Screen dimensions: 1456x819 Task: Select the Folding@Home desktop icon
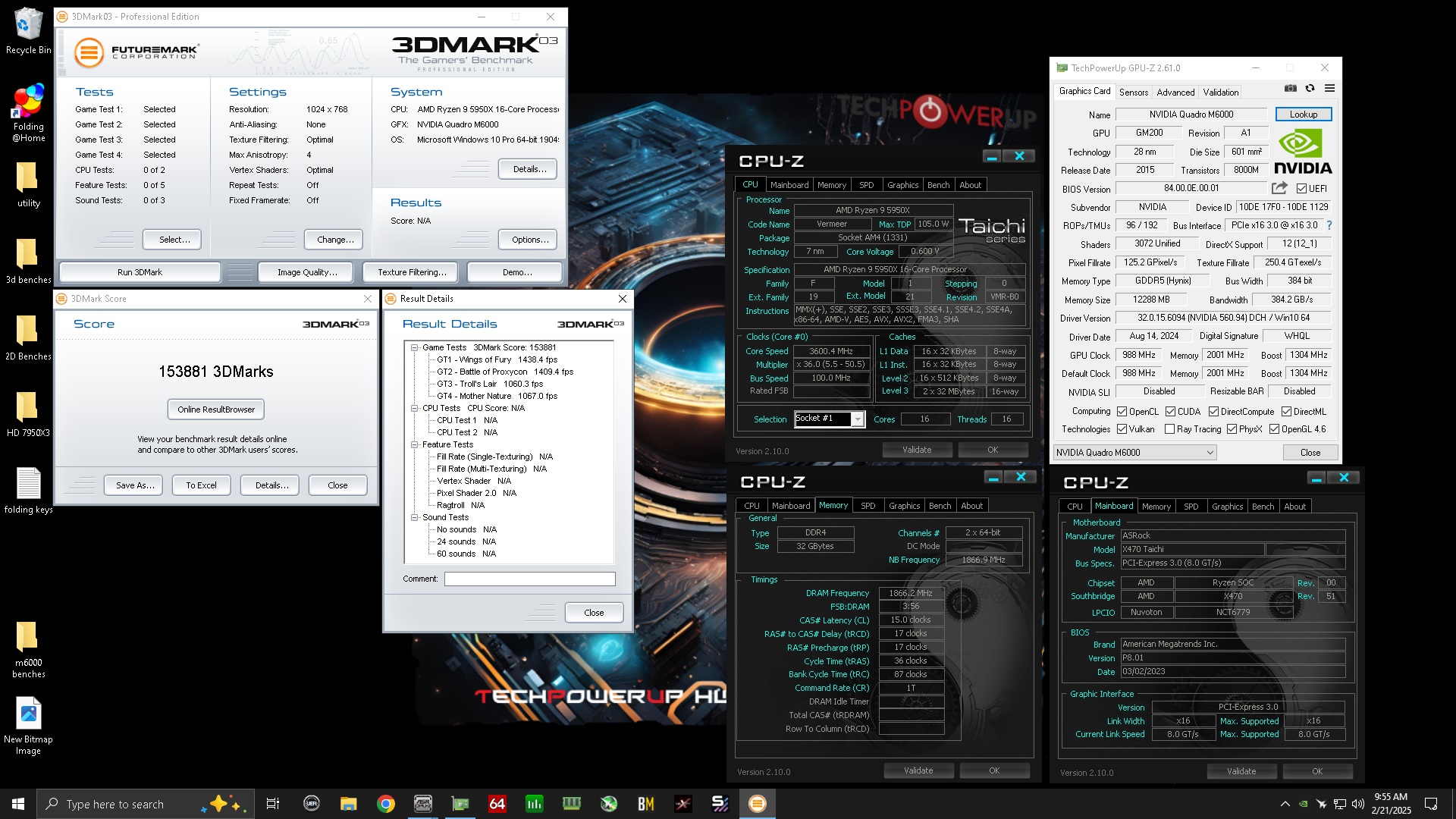[x=28, y=114]
